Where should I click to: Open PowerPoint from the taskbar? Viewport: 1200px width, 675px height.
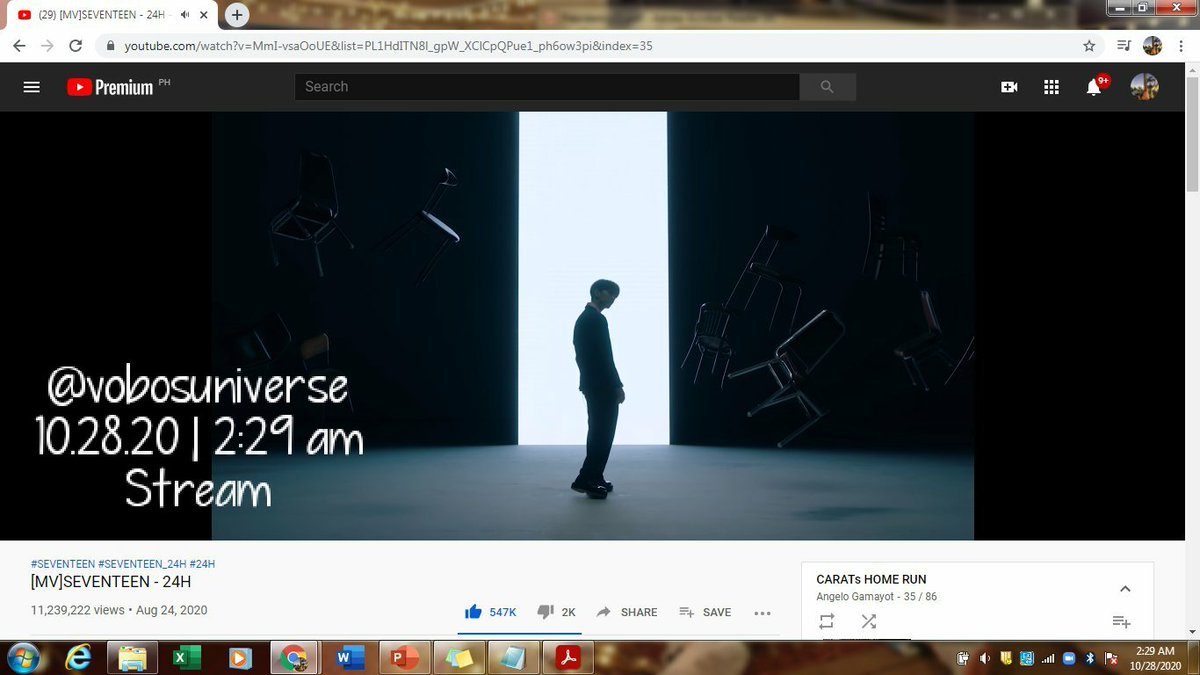404,658
